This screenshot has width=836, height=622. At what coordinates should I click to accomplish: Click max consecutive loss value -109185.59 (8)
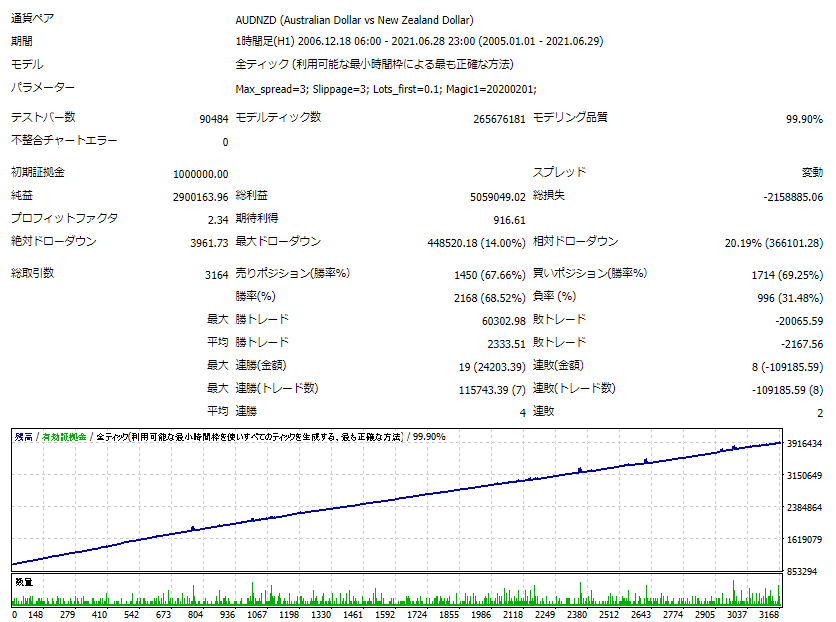coord(787,390)
